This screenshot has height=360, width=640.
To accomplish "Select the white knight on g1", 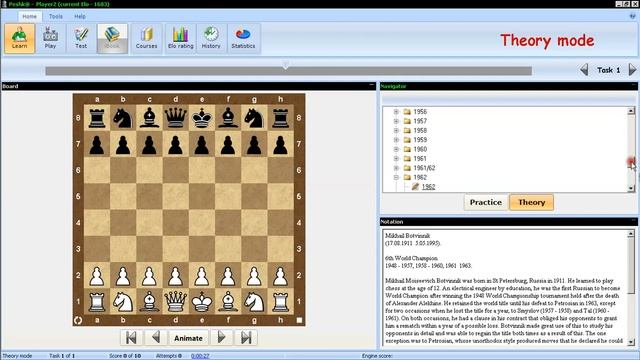I will click(x=254, y=301).
